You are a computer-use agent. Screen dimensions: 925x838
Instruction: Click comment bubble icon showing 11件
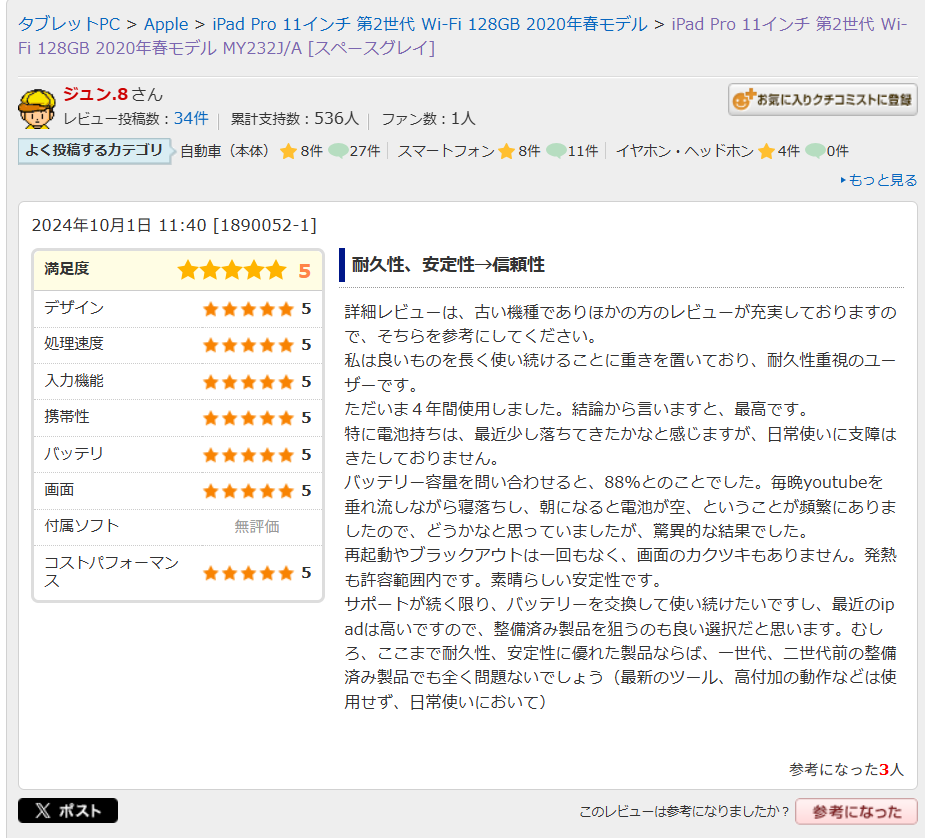[x=556, y=152]
